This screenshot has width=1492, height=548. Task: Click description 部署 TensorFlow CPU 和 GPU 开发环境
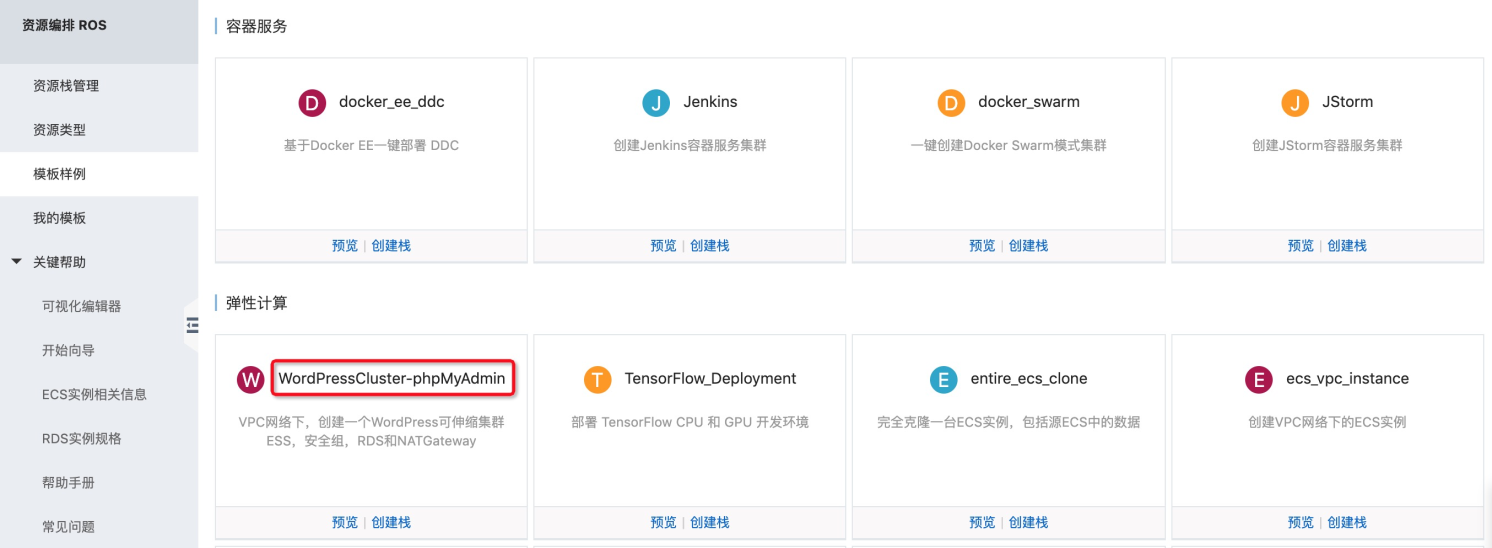[x=690, y=422]
